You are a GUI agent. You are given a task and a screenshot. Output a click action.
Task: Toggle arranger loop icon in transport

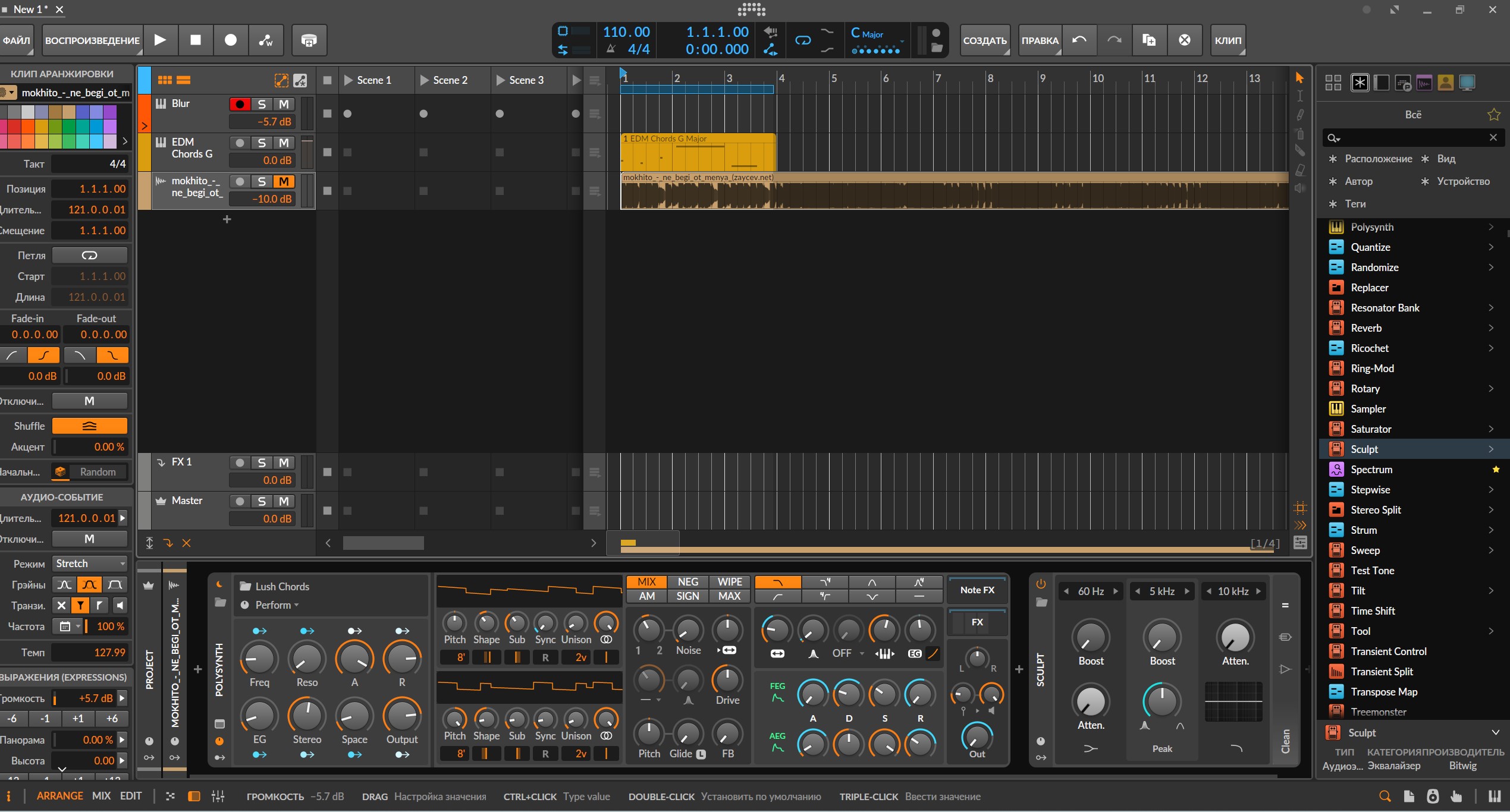click(x=803, y=40)
